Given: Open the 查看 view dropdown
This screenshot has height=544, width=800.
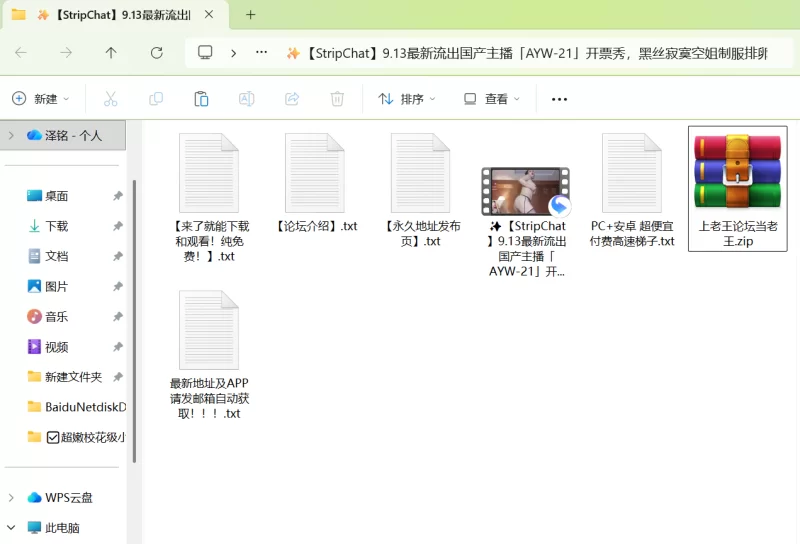Looking at the screenshot, I should (492, 99).
